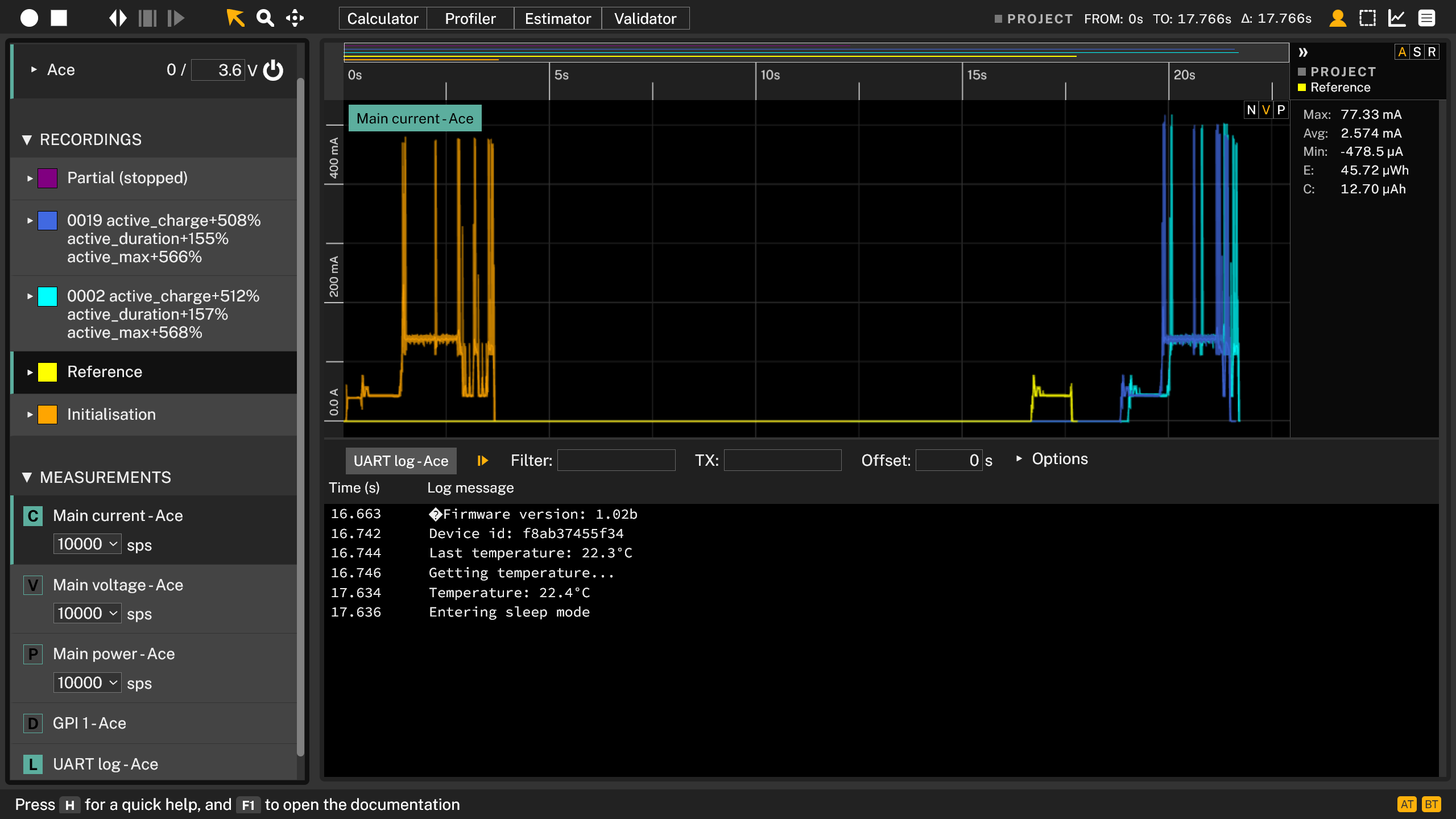The width and height of the screenshot is (1456, 819).
Task: Open the Profiler tab
Action: coord(470,18)
